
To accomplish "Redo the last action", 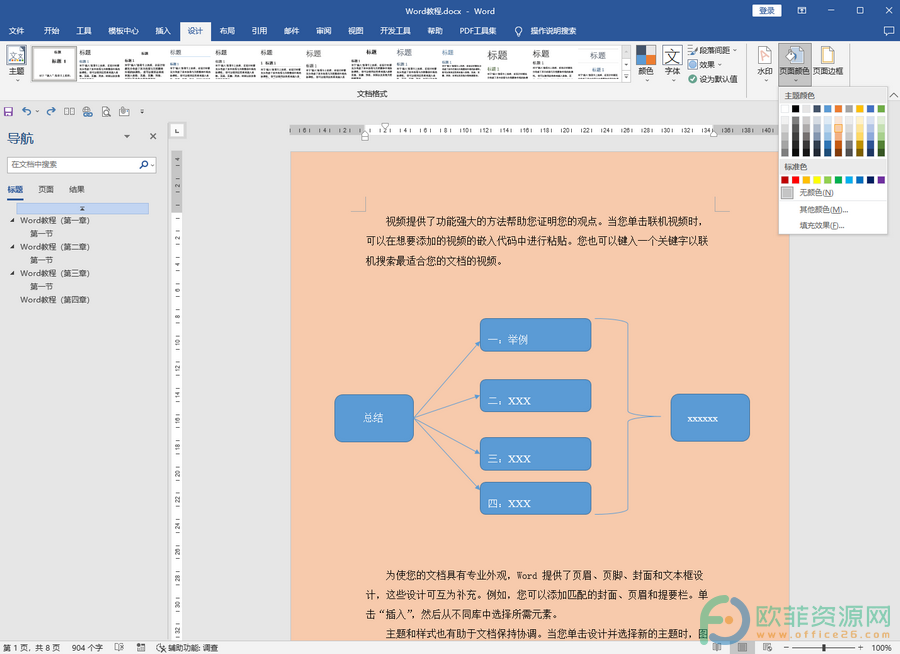I will [x=51, y=111].
